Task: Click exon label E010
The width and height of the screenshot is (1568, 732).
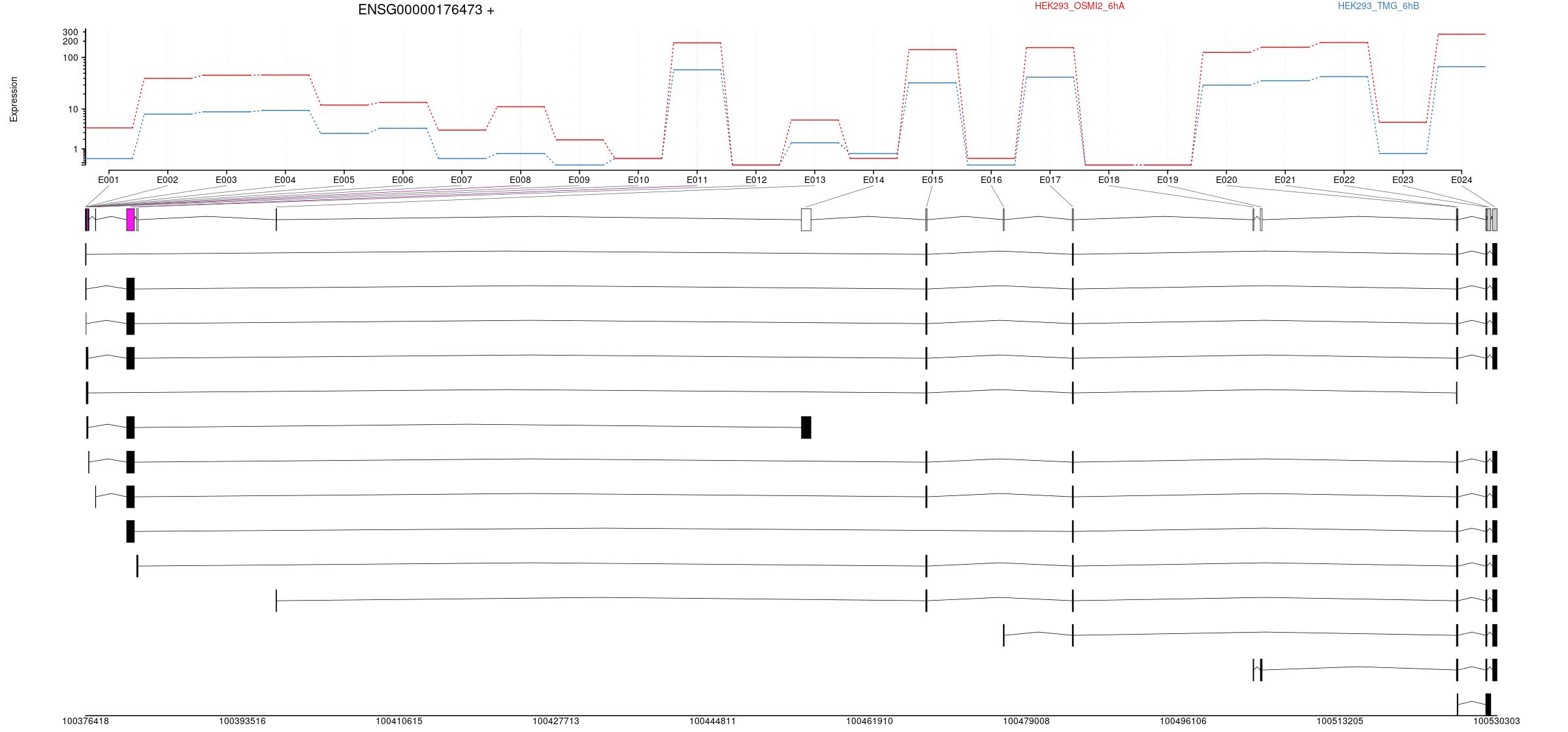Action: (x=638, y=180)
